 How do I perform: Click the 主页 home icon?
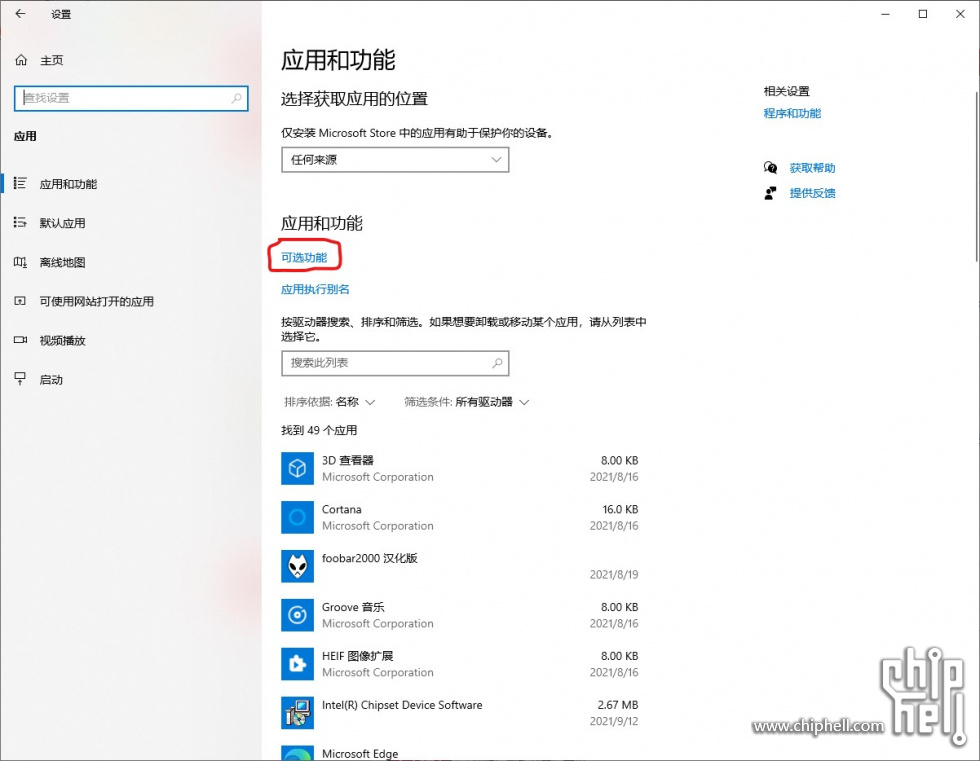[21, 61]
